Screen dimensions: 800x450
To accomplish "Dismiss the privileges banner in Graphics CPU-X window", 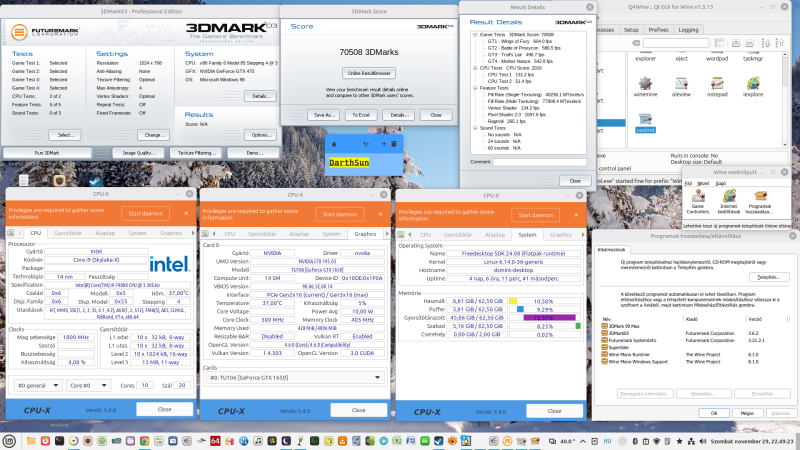I will (x=380, y=214).
